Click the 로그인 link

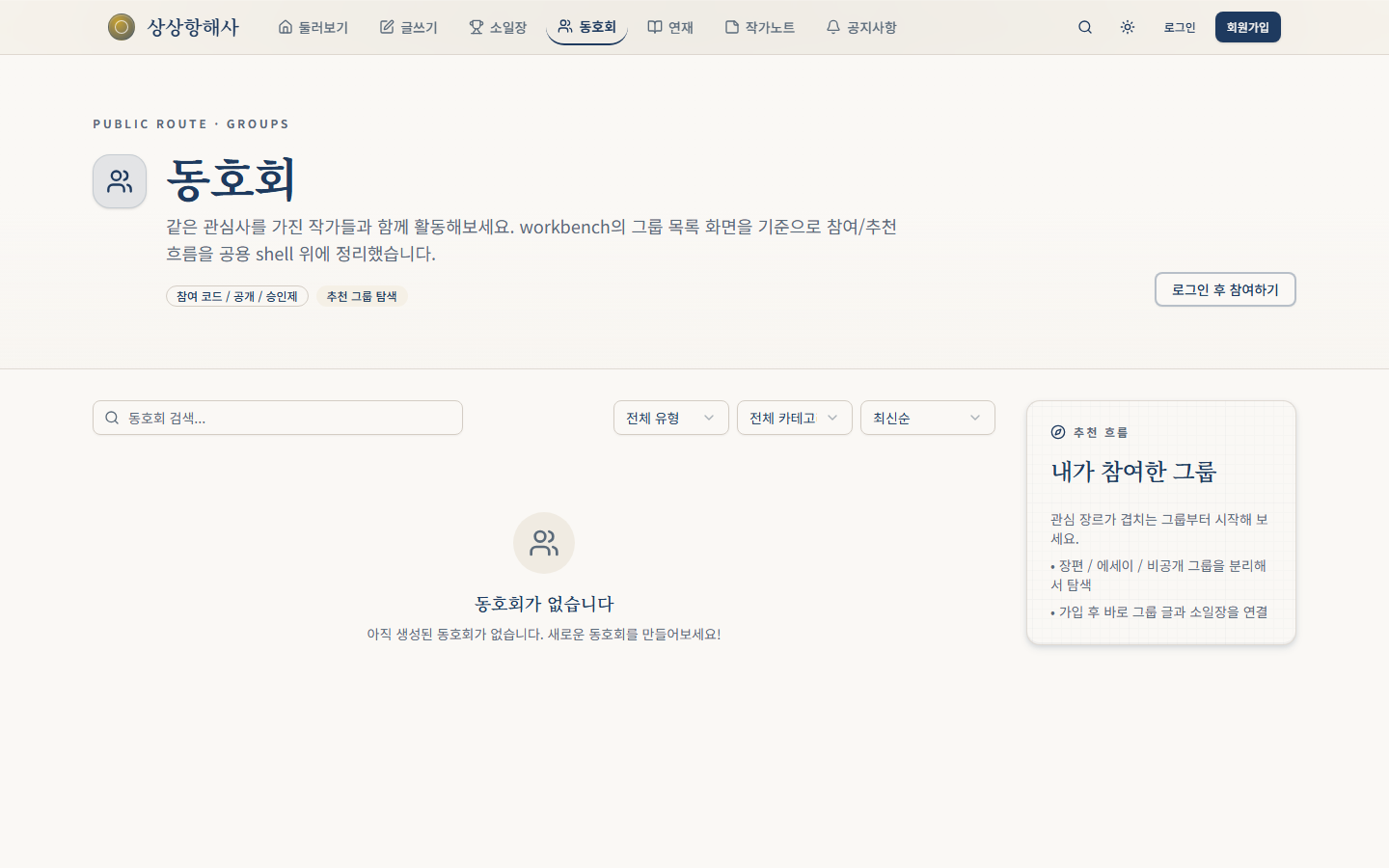point(1180,27)
